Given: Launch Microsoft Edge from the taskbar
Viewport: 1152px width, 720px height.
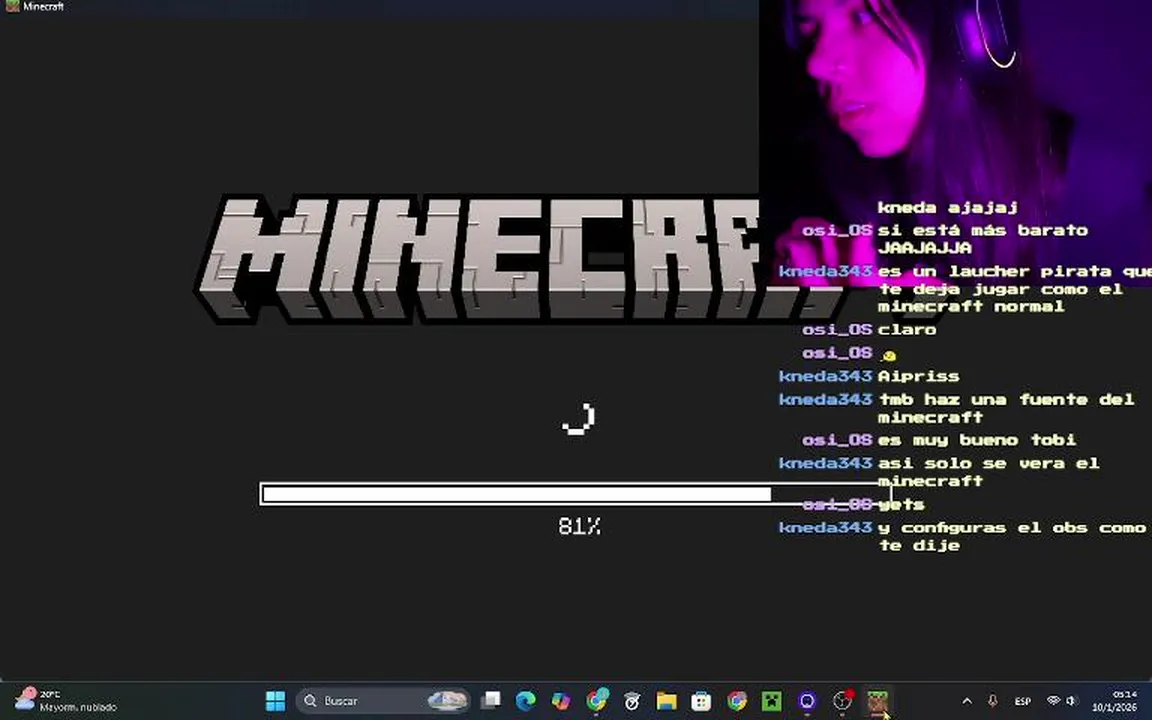Looking at the screenshot, I should pyautogui.click(x=525, y=701).
